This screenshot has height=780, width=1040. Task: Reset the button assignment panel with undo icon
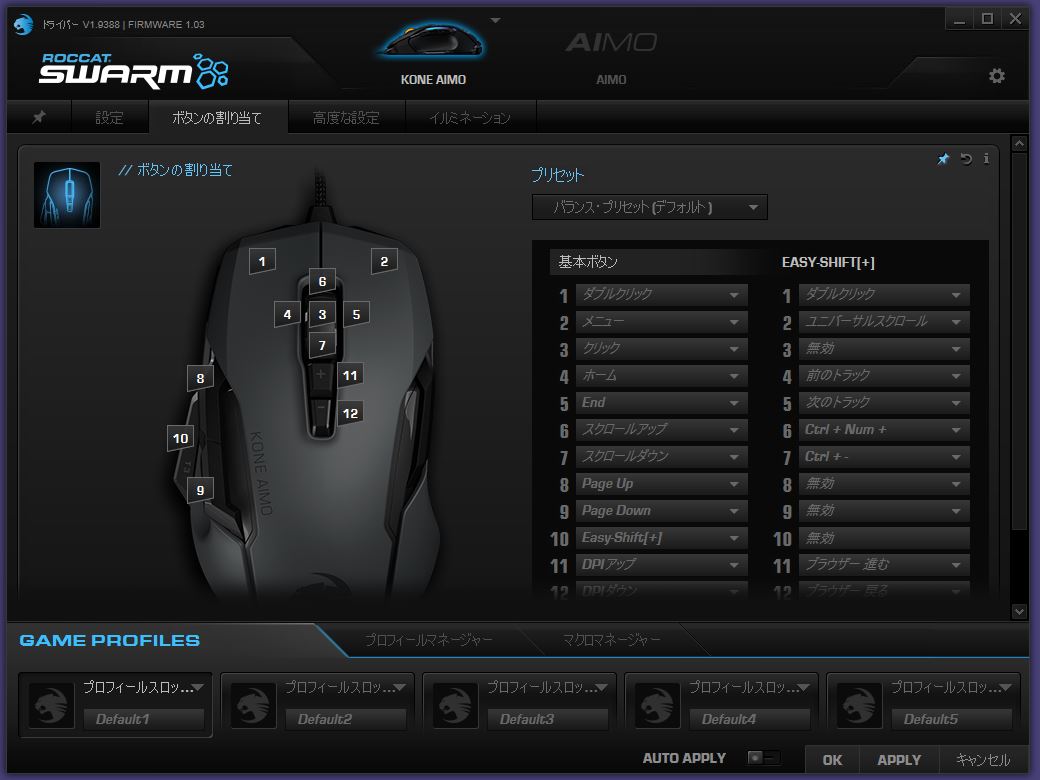tap(966, 159)
